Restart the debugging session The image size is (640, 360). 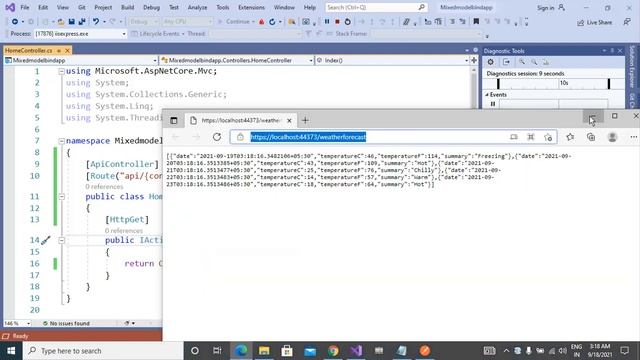click(x=347, y=22)
